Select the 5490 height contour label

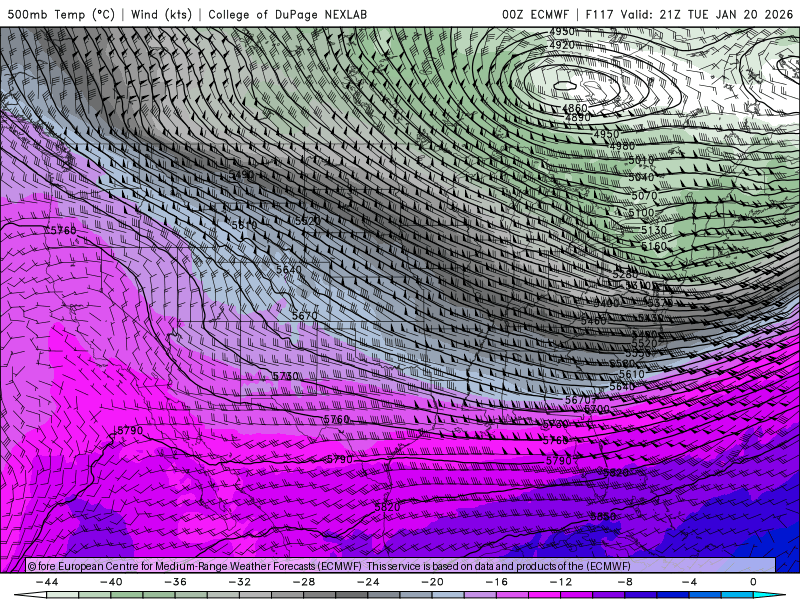[x=241, y=175]
